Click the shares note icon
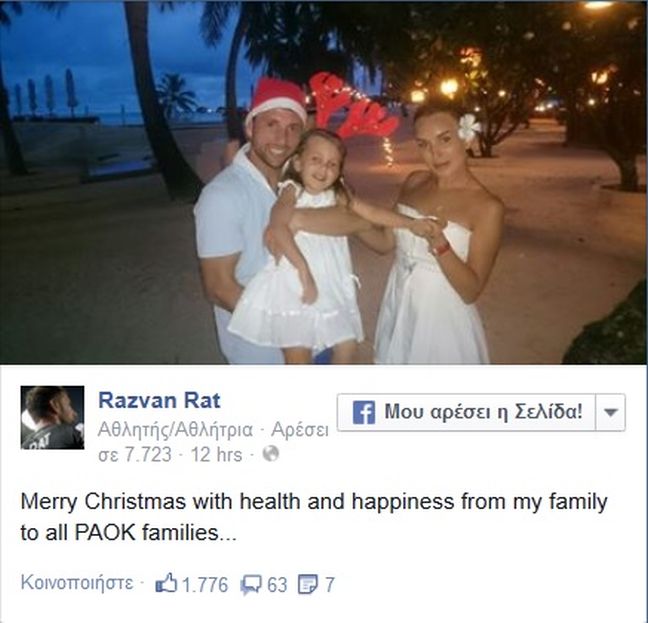Screen dimensions: 648x623 point(307,585)
